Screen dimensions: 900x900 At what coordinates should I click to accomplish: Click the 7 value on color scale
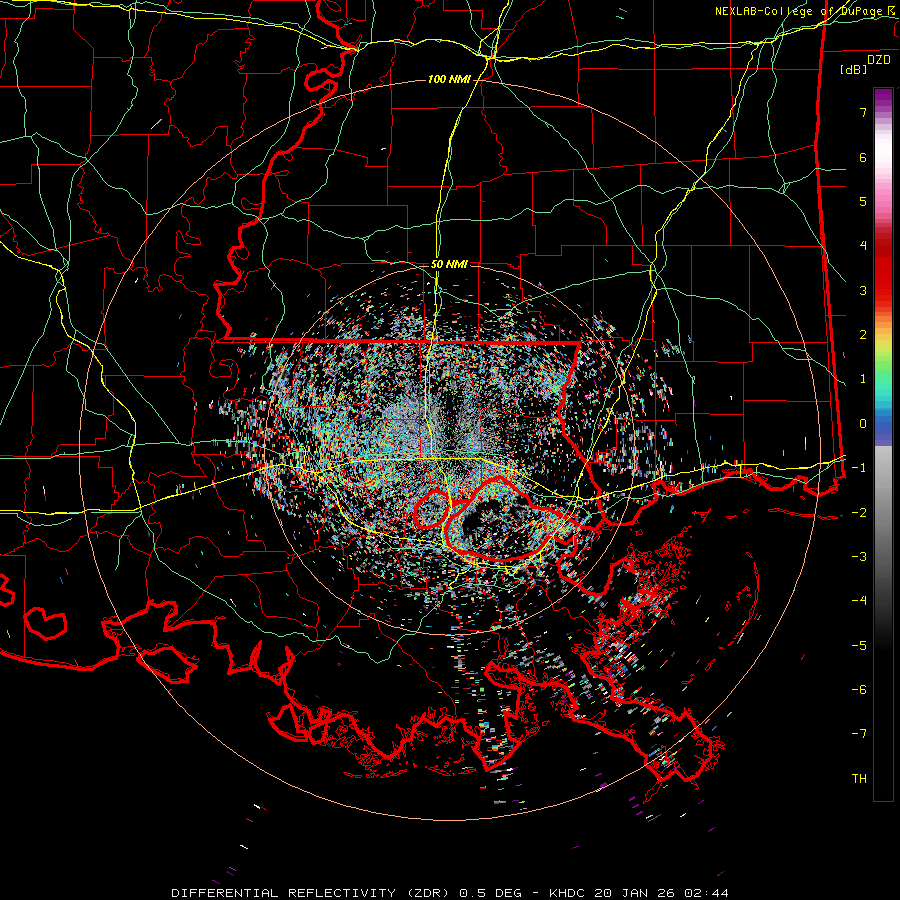[x=863, y=112]
